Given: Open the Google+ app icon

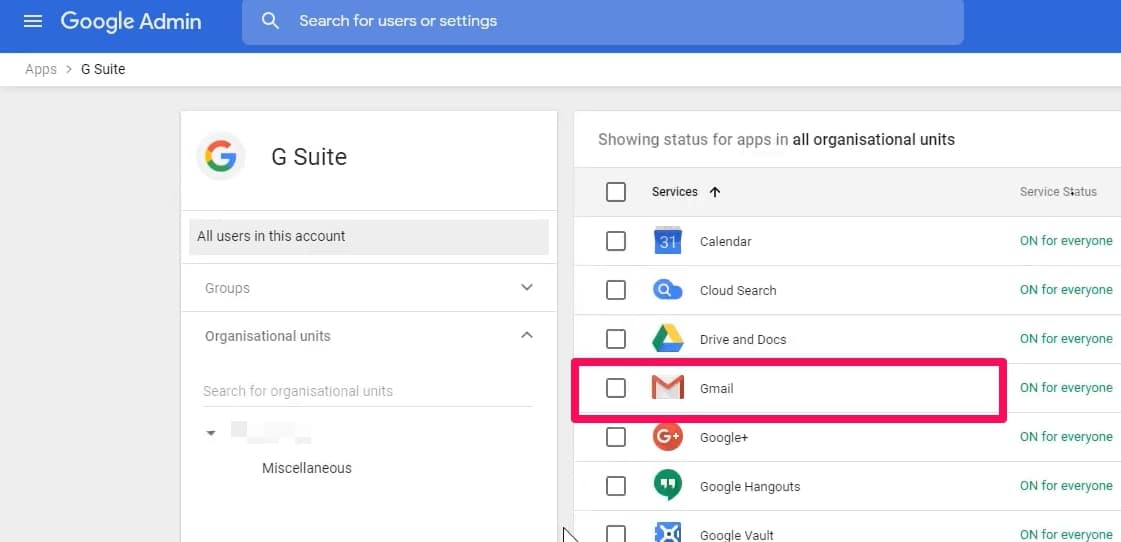Looking at the screenshot, I should point(668,437).
